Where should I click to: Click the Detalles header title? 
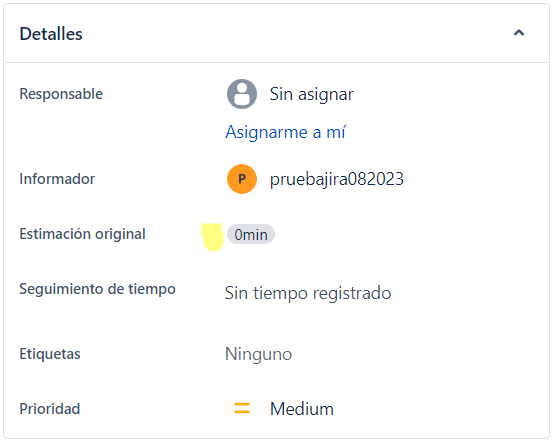51,34
